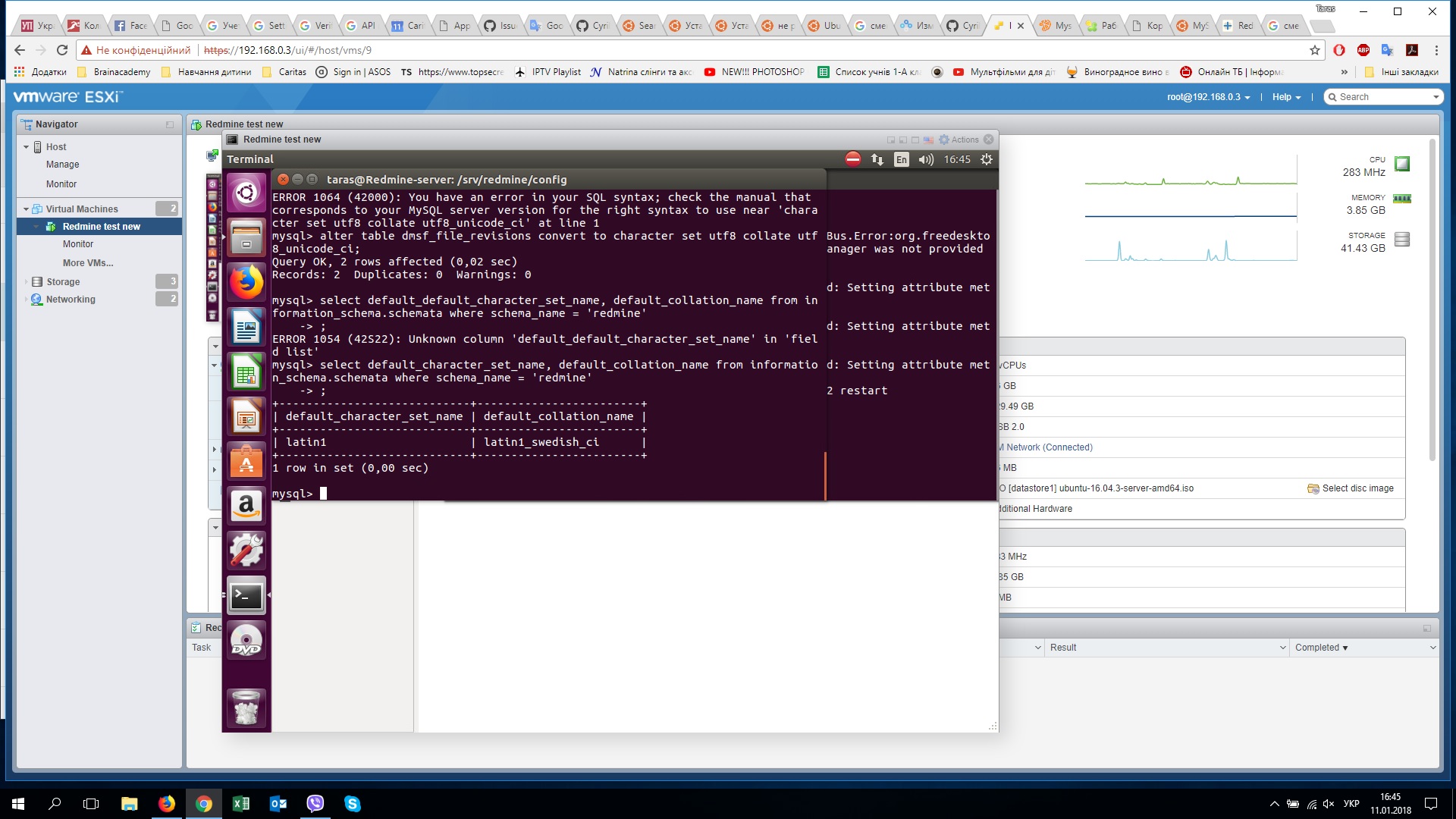Click the Select disc image button
The width and height of the screenshot is (1456, 819).
1357,488
